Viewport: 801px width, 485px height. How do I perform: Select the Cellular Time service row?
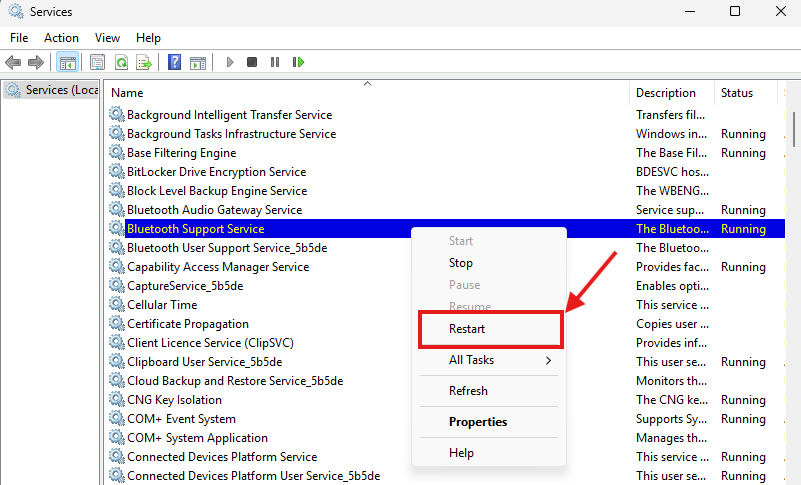pyautogui.click(x=162, y=305)
